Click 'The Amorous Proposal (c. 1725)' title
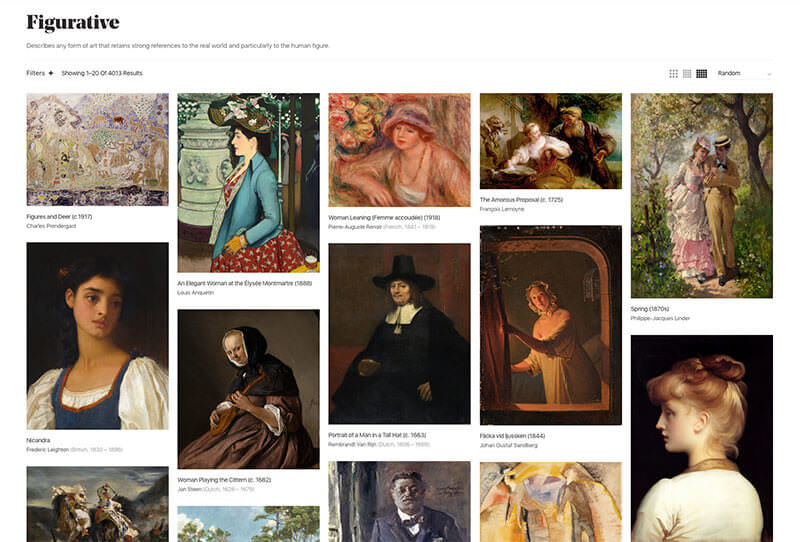 tap(521, 200)
